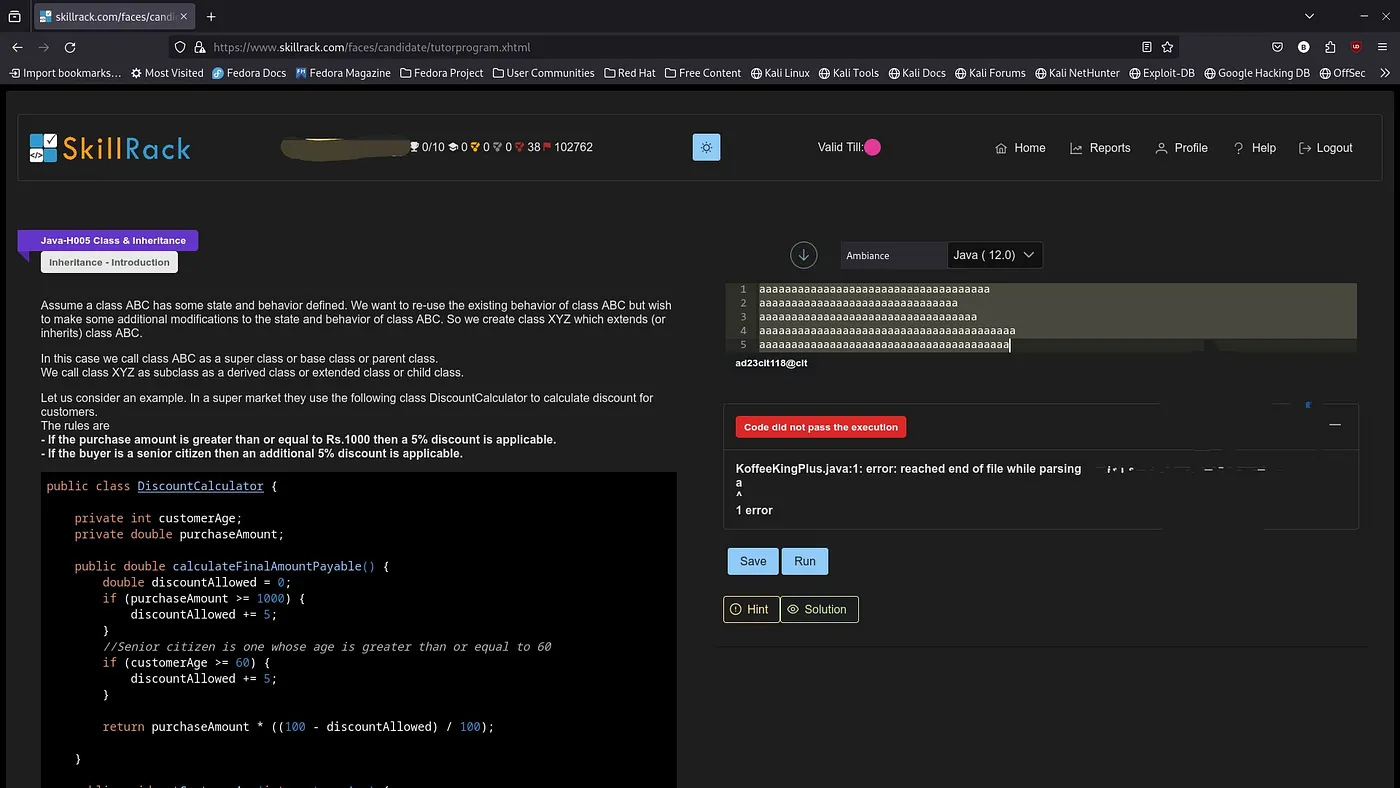The width and height of the screenshot is (1400, 788).
Task: Open the Kali Linux bookmark
Action: pos(780,73)
